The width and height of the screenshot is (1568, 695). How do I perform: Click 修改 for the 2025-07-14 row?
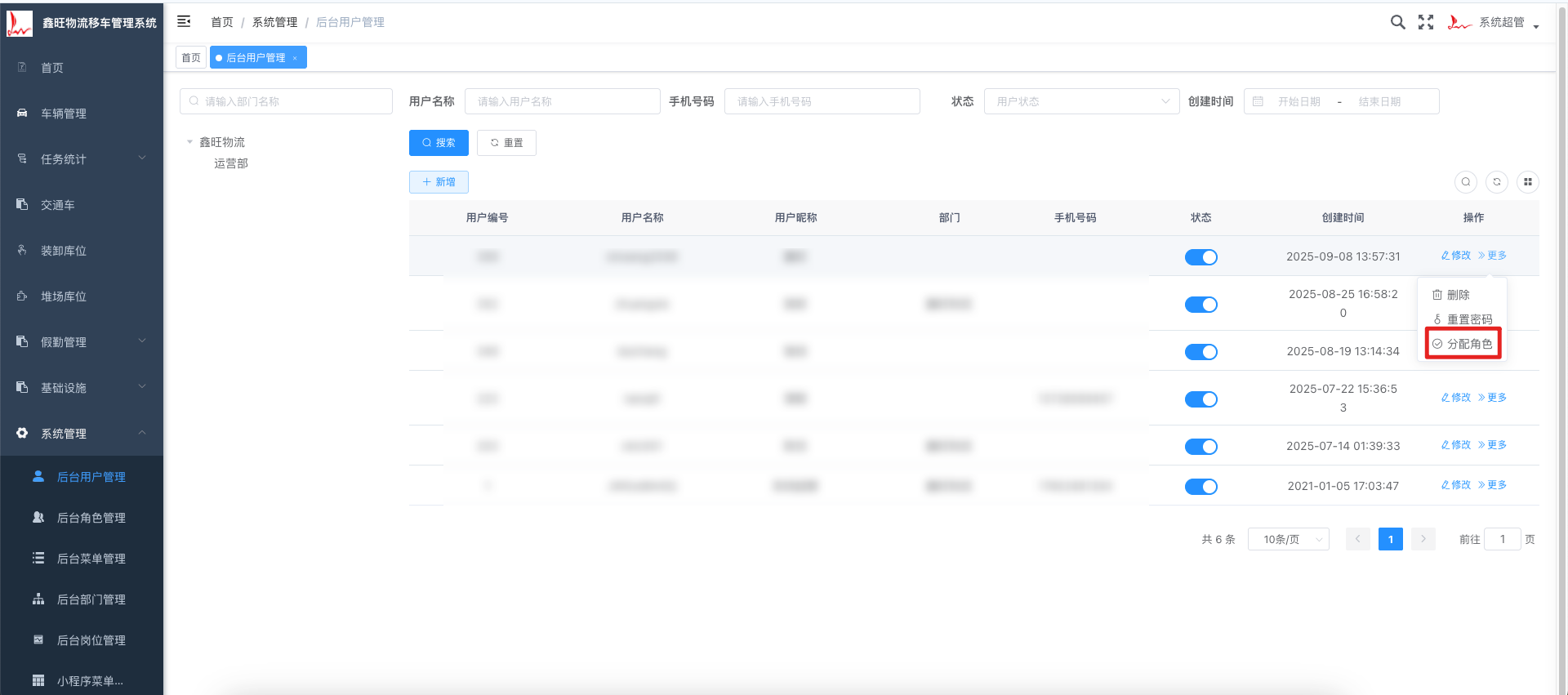click(1456, 445)
